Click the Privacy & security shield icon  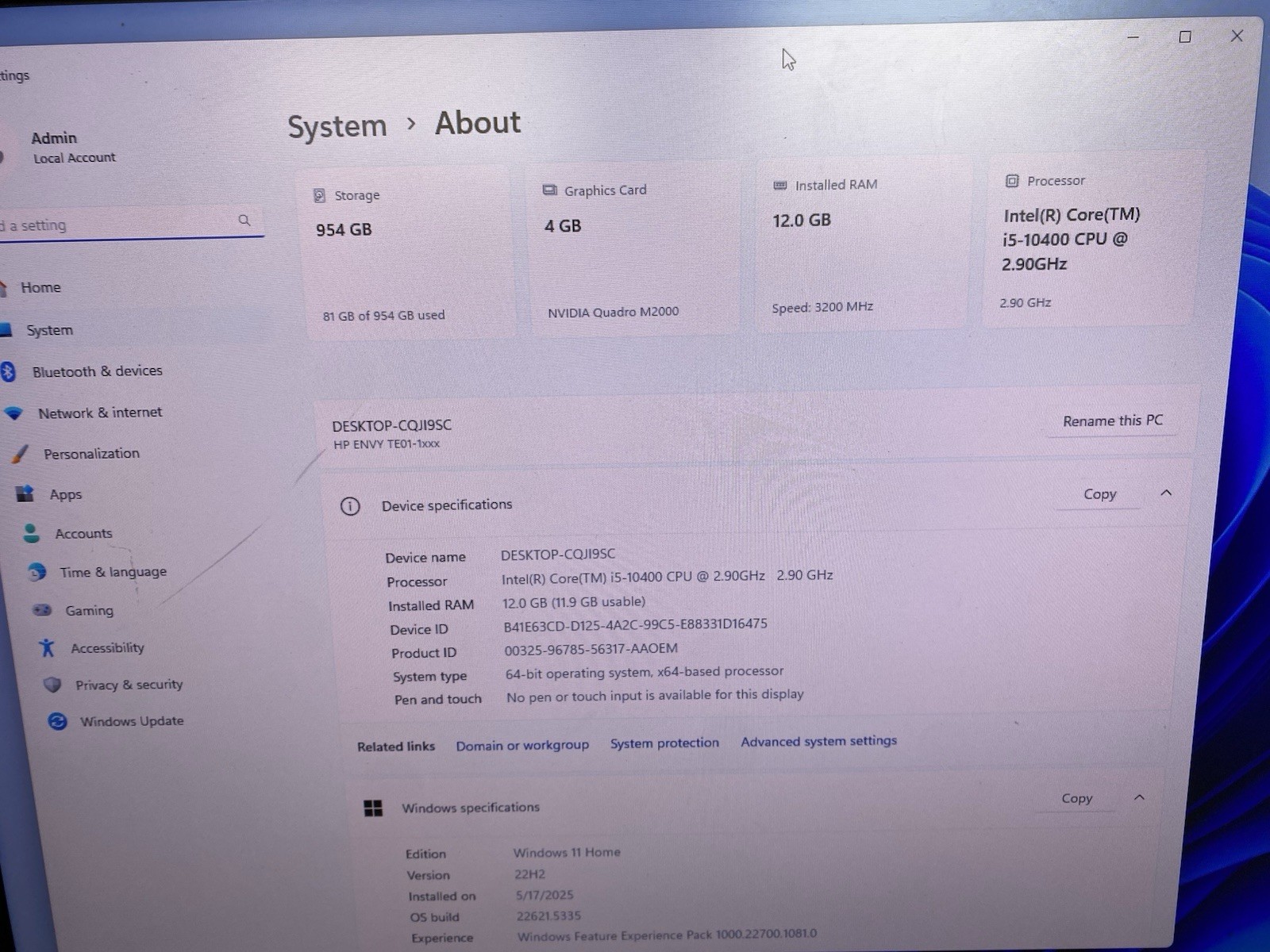[x=52, y=684]
